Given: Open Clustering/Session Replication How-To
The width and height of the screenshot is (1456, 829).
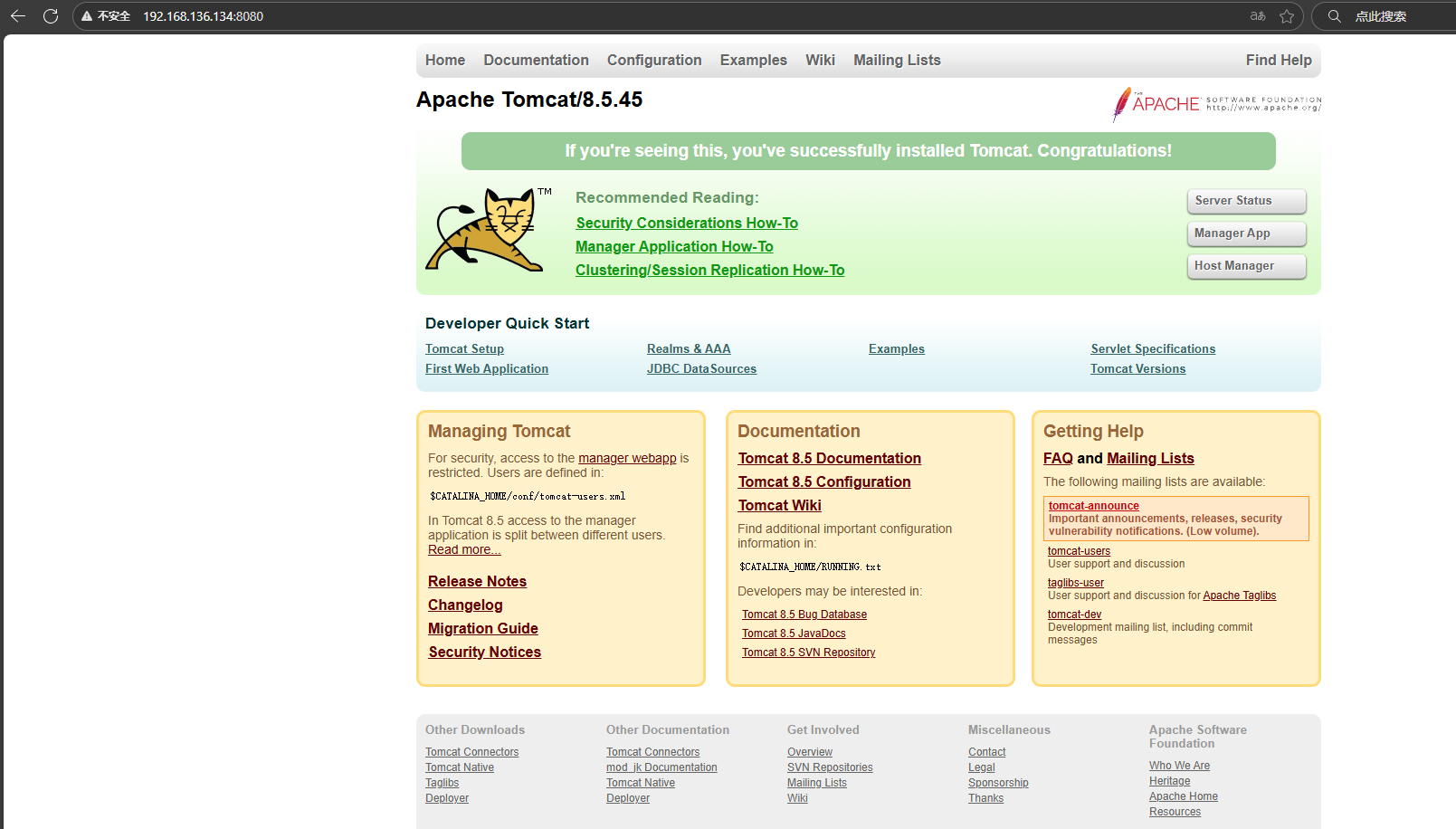Looking at the screenshot, I should (709, 270).
